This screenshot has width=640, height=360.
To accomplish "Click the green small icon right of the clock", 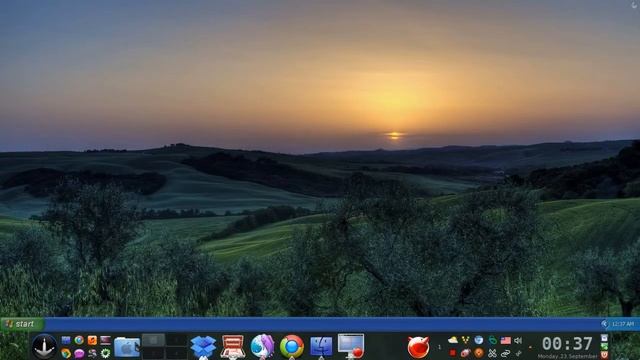I will point(604,347).
